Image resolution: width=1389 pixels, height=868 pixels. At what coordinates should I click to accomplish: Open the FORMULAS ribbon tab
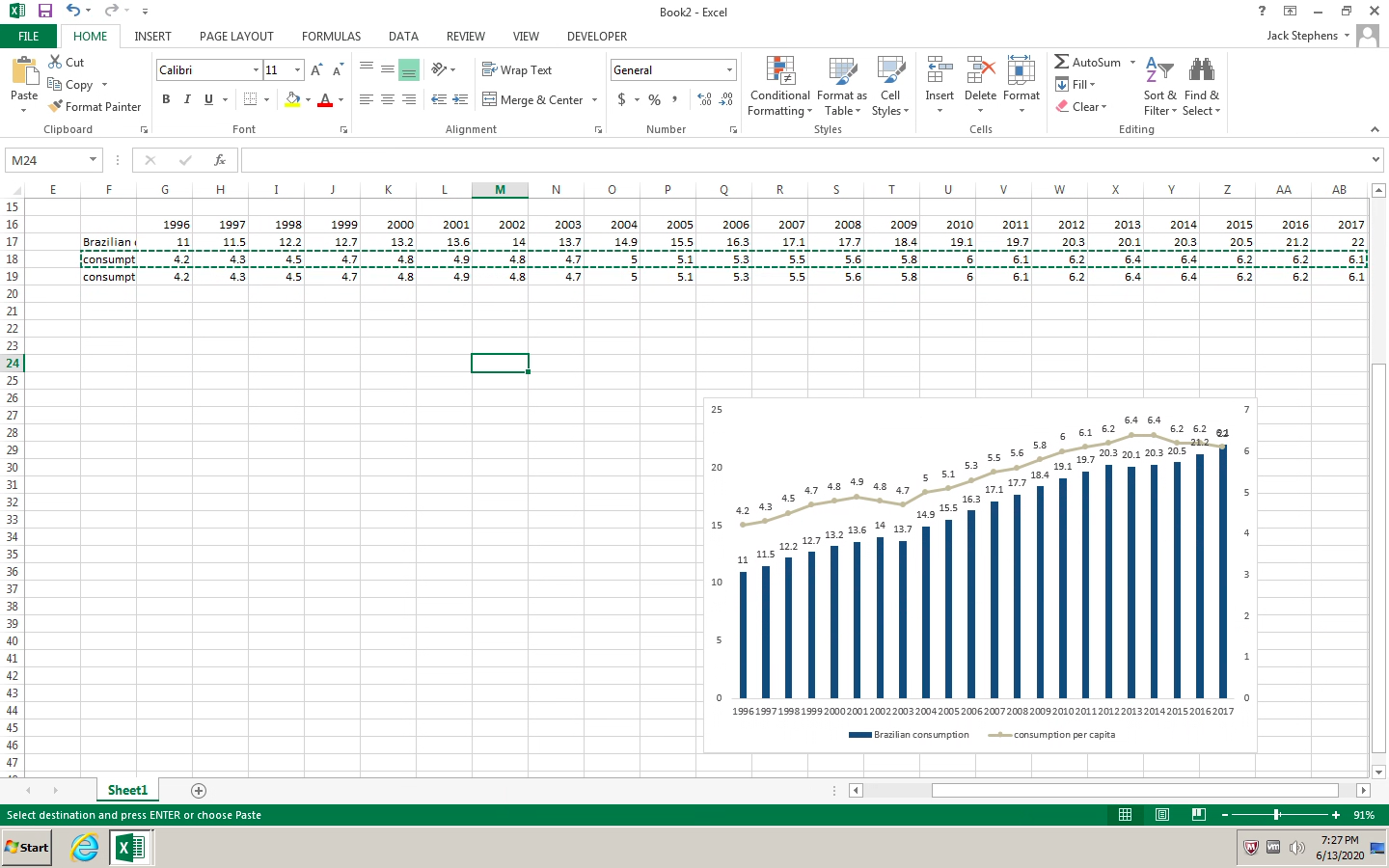[x=331, y=37]
